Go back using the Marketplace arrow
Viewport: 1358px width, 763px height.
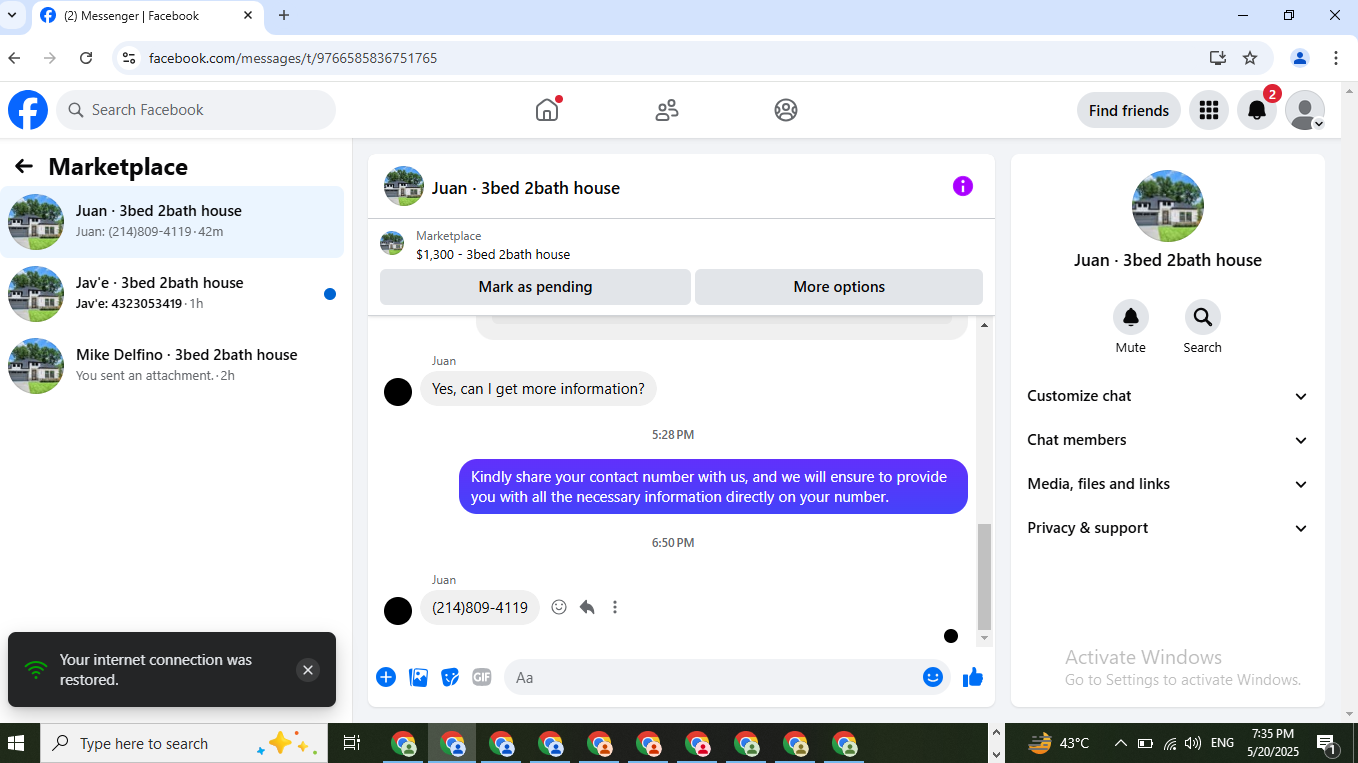(24, 166)
